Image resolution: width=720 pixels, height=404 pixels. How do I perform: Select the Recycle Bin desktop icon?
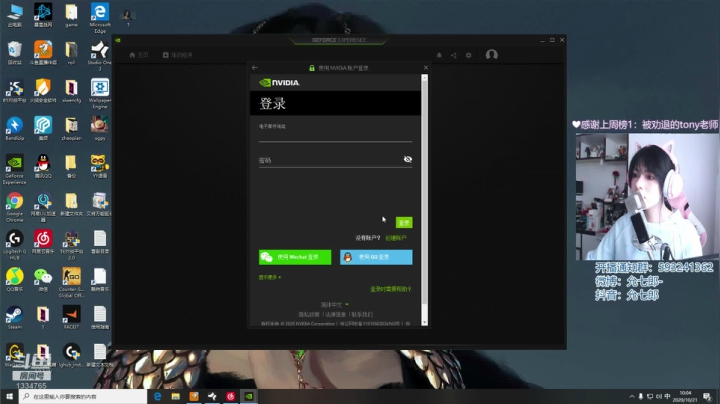[x=15, y=53]
